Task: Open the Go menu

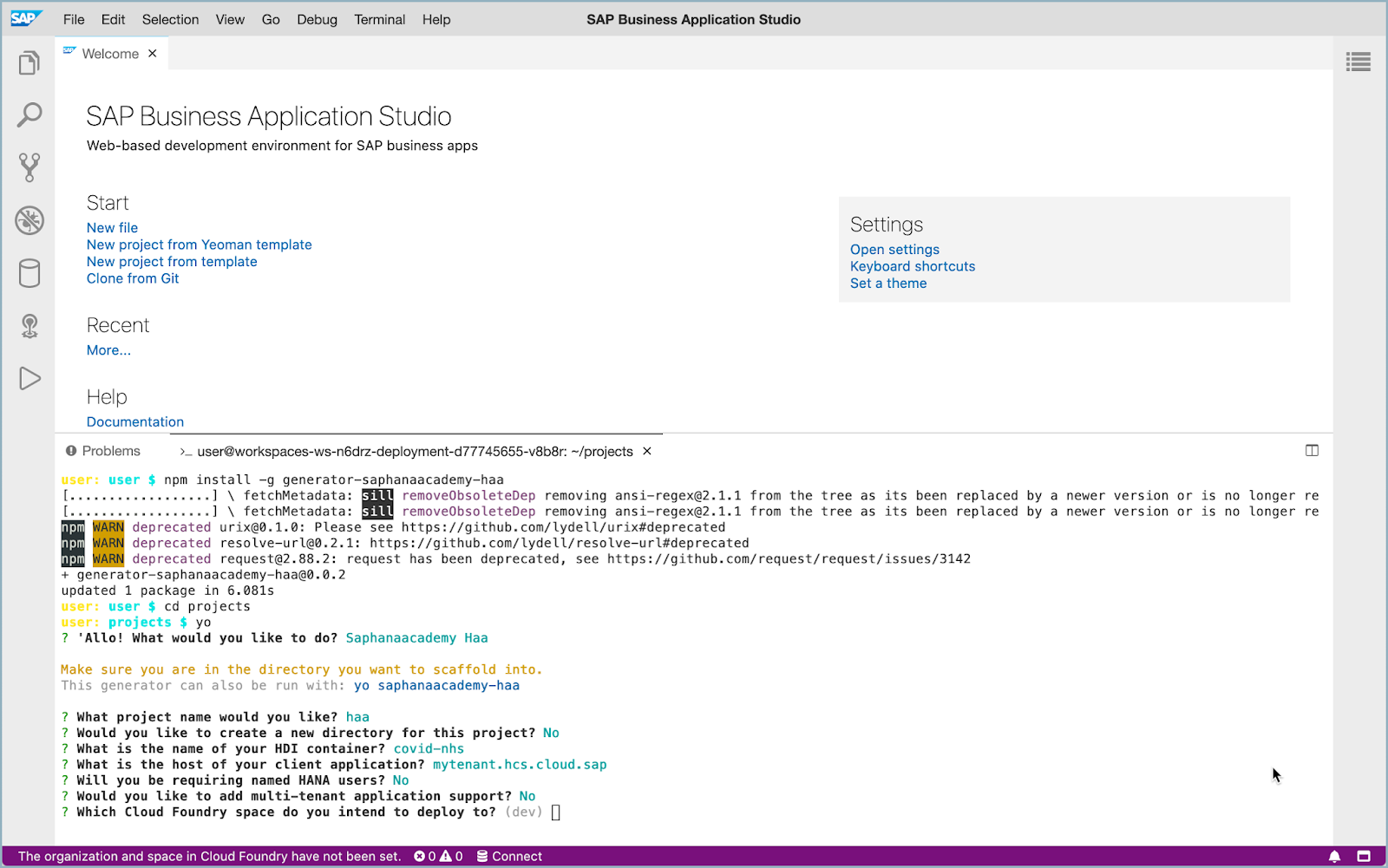Action: [x=271, y=19]
